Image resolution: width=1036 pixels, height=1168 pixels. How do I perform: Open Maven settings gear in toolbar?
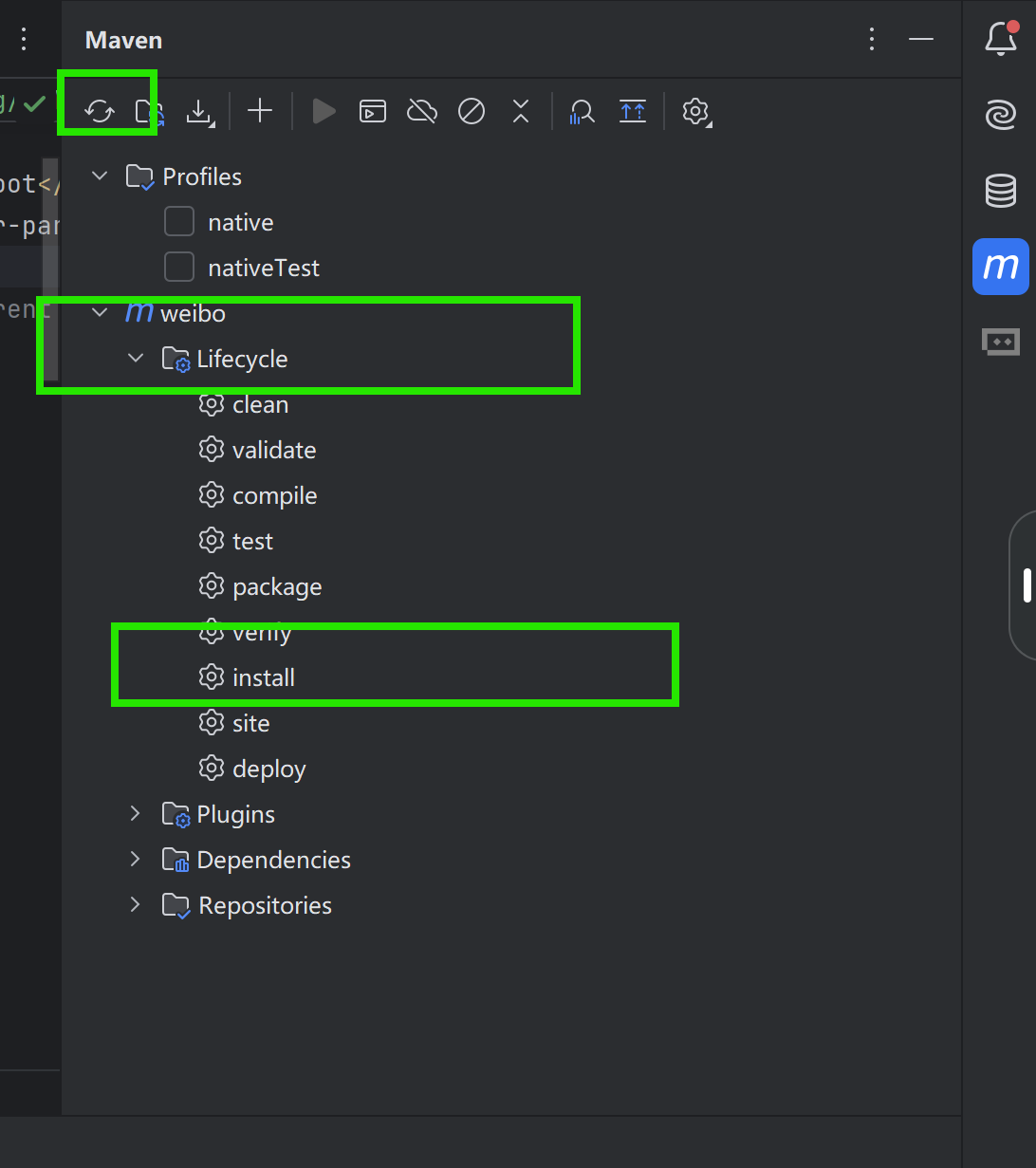coord(696,112)
